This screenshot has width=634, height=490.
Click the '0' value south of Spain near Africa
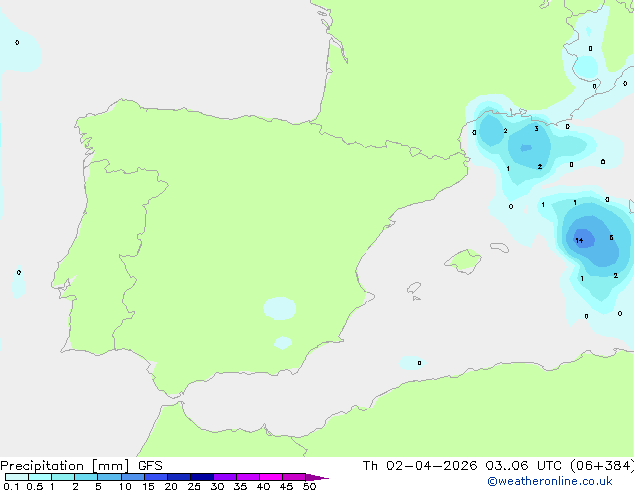[419, 363]
